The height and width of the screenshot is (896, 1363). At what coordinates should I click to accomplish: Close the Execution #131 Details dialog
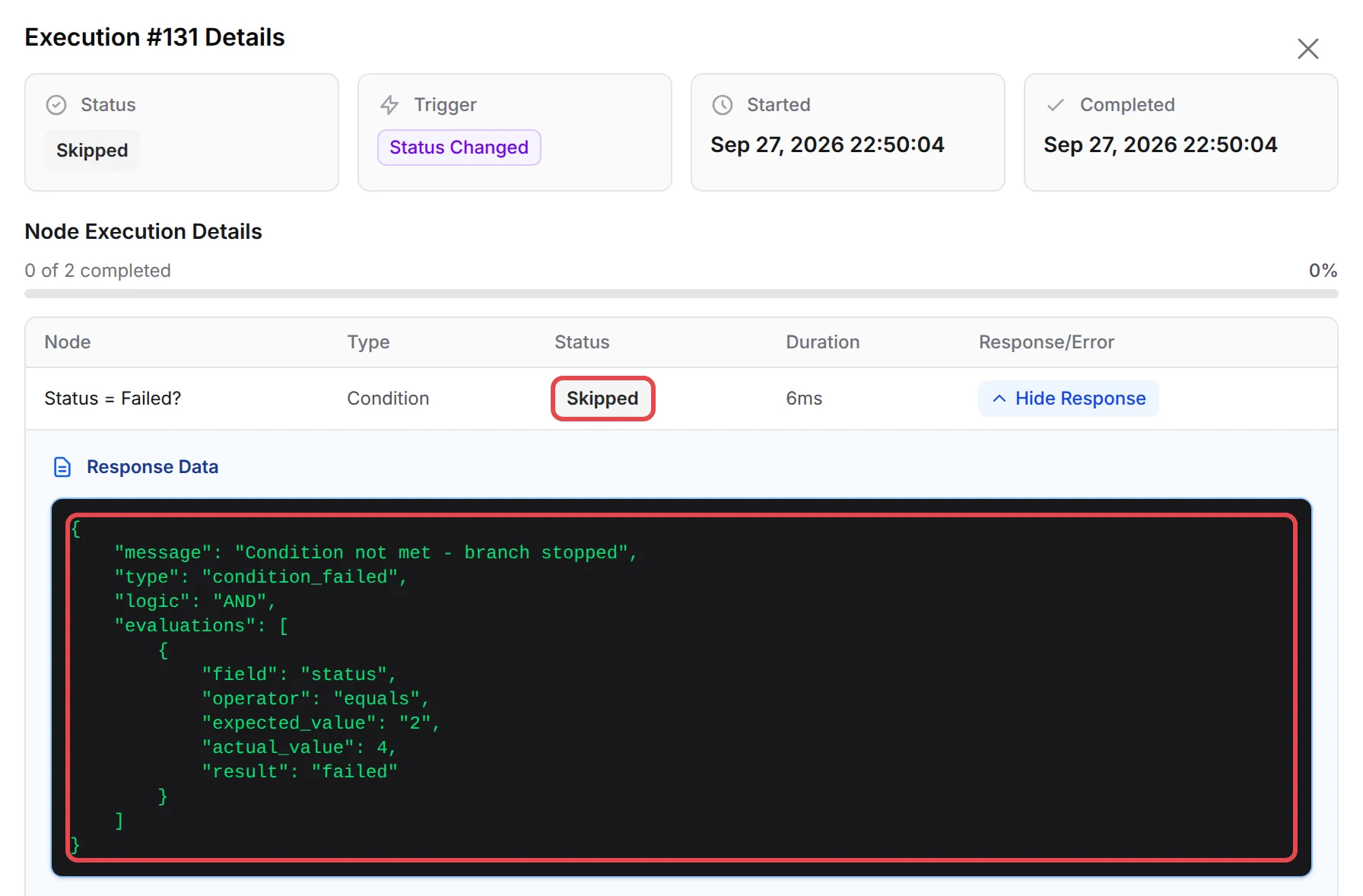coord(1307,49)
